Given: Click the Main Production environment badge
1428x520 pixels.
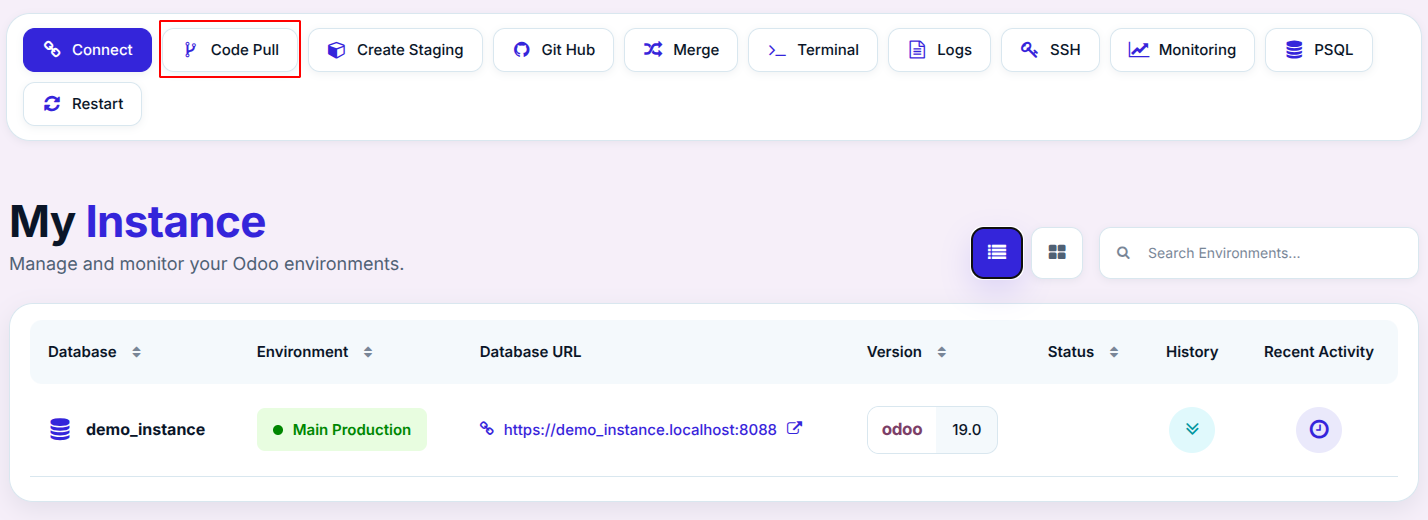Looking at the screenshot, I should (x=342, y=430).
